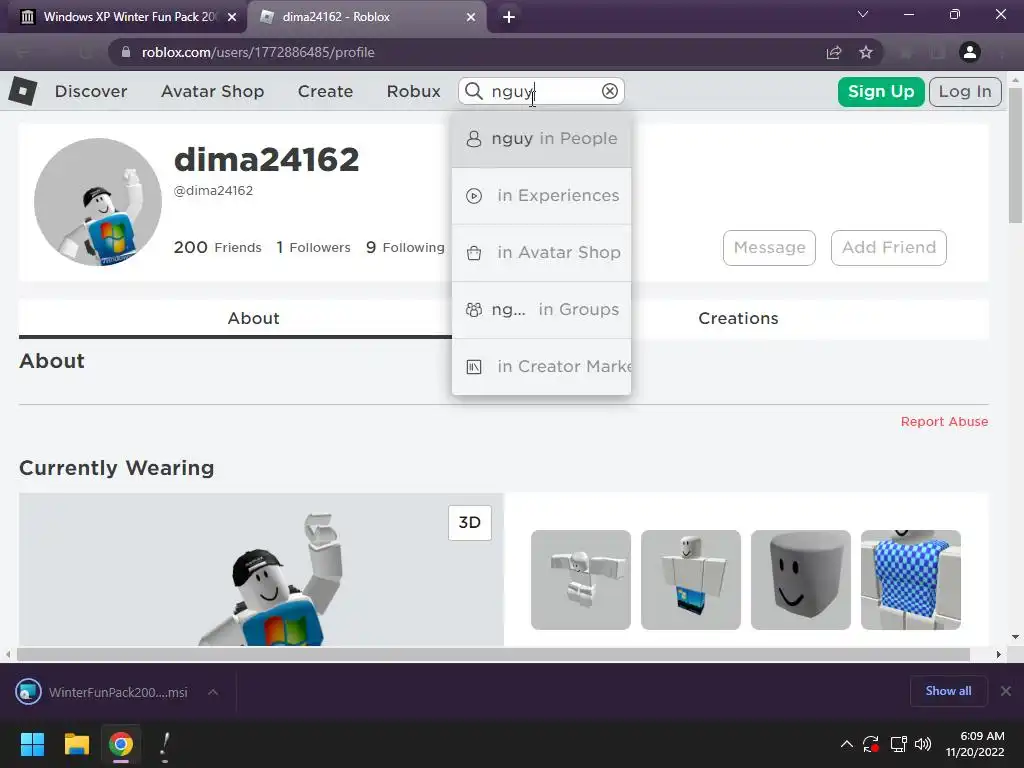Click the Report Abuse link
Viewport: 1024px width, 768px height.
944,422
